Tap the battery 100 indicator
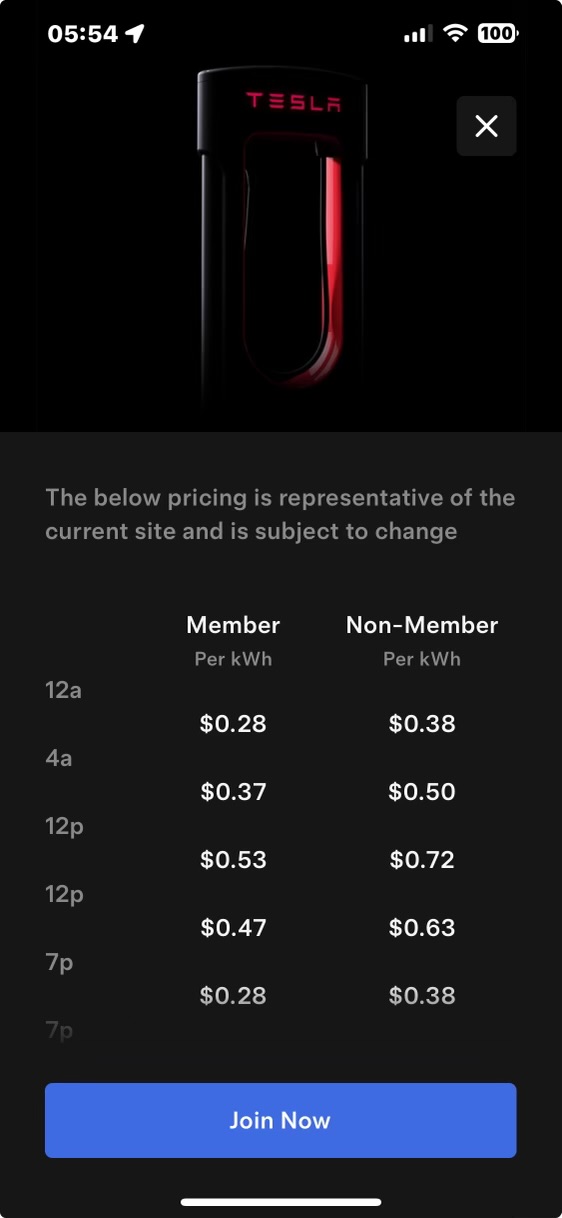 [497, 34]
